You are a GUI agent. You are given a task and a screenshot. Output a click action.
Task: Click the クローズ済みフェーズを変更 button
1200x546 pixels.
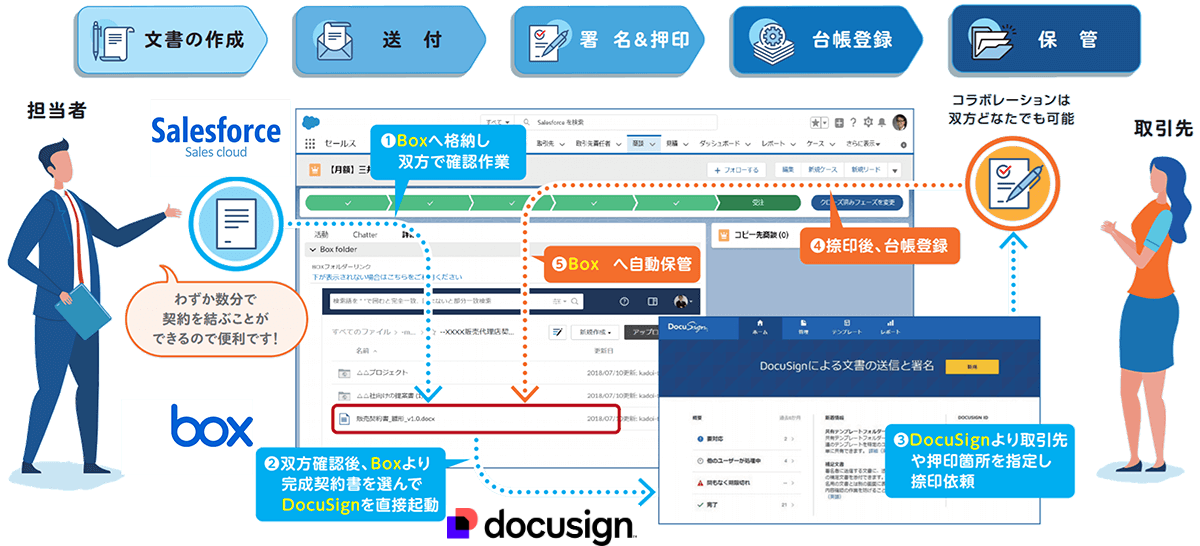tap(857, 202)
